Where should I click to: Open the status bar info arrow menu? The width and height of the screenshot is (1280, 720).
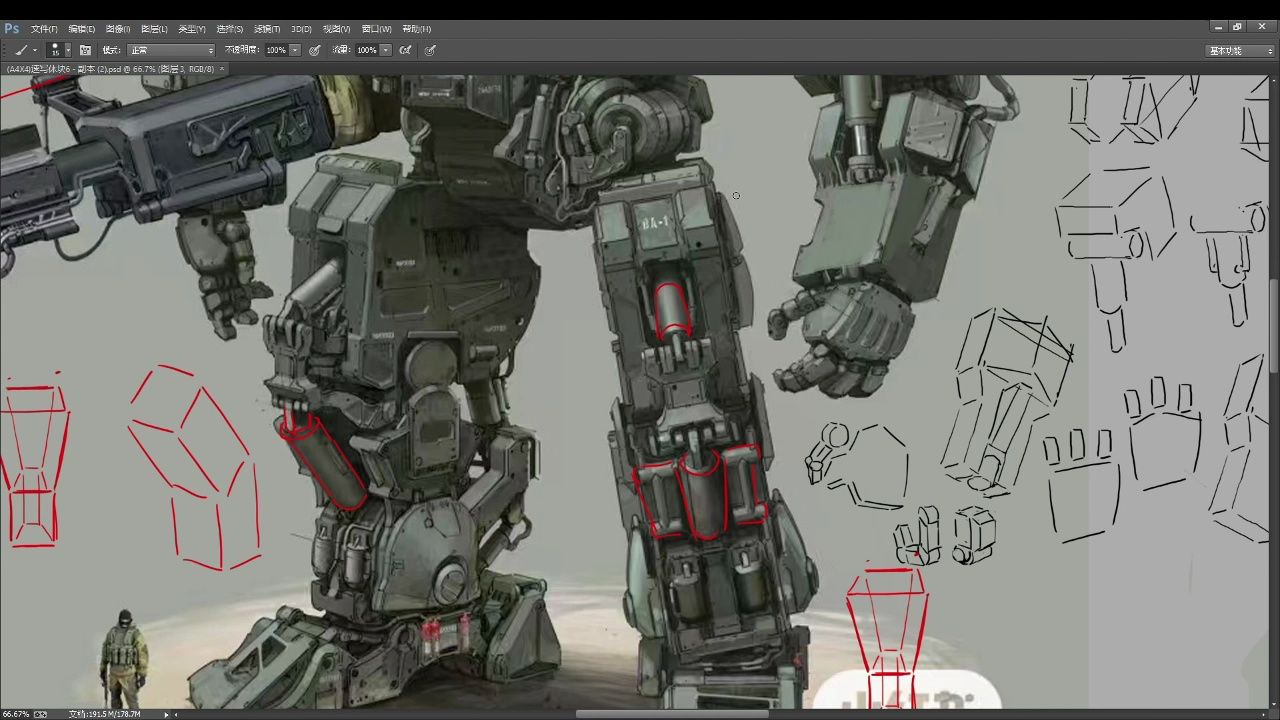click(166, 714)
